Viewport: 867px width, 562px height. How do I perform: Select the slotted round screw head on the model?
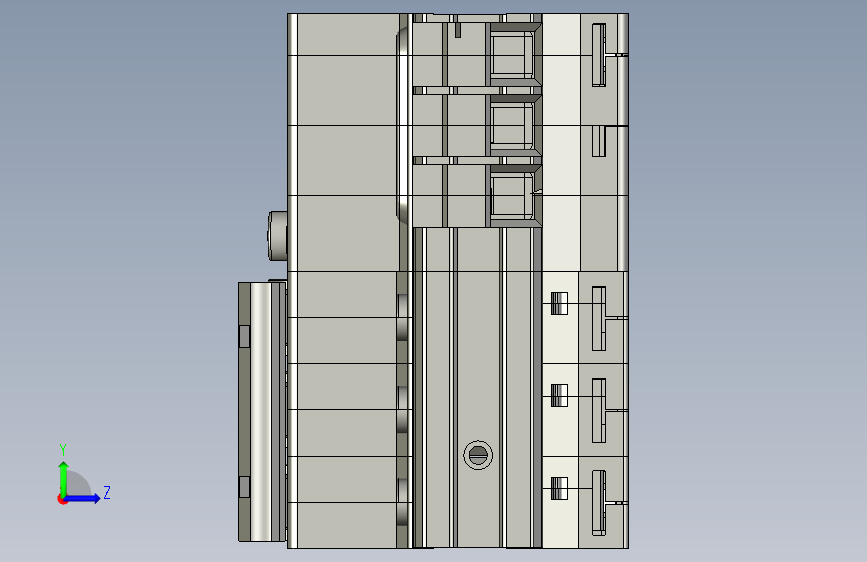pyautogui.click(x=478, y=455)
